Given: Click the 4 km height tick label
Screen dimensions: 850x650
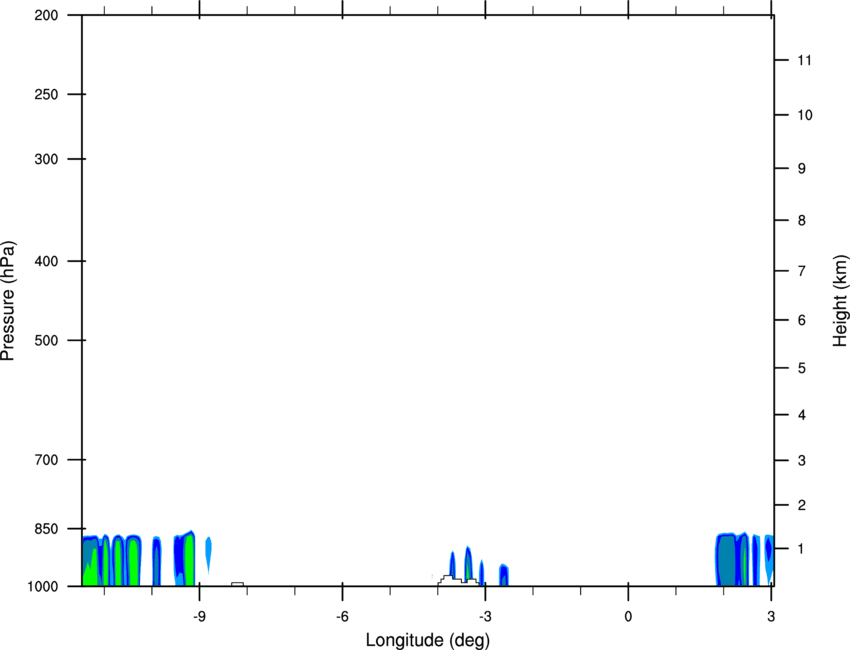Looking at the screenshot, I should pos(802,415).
